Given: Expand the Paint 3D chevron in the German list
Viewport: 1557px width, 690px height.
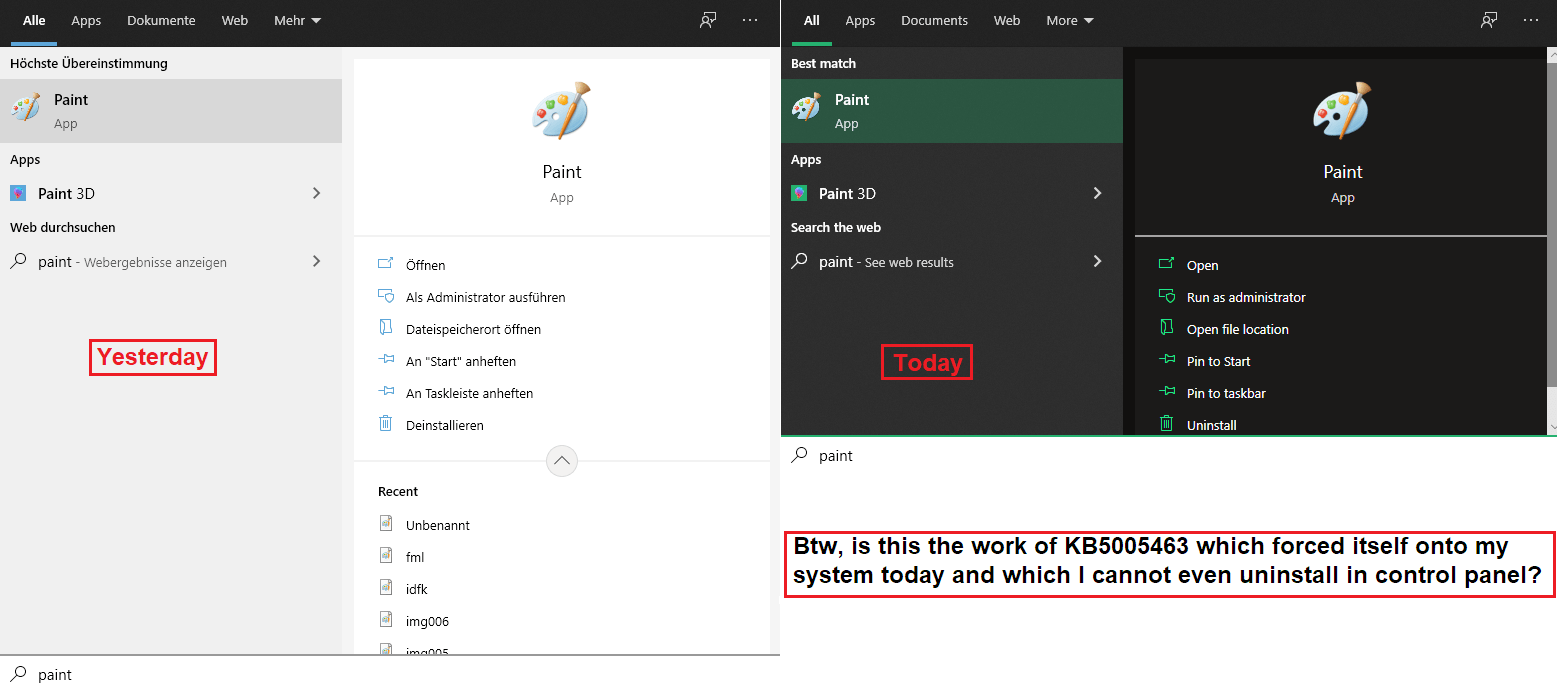Looking at the screenshot, I should [x=316, y=193].
